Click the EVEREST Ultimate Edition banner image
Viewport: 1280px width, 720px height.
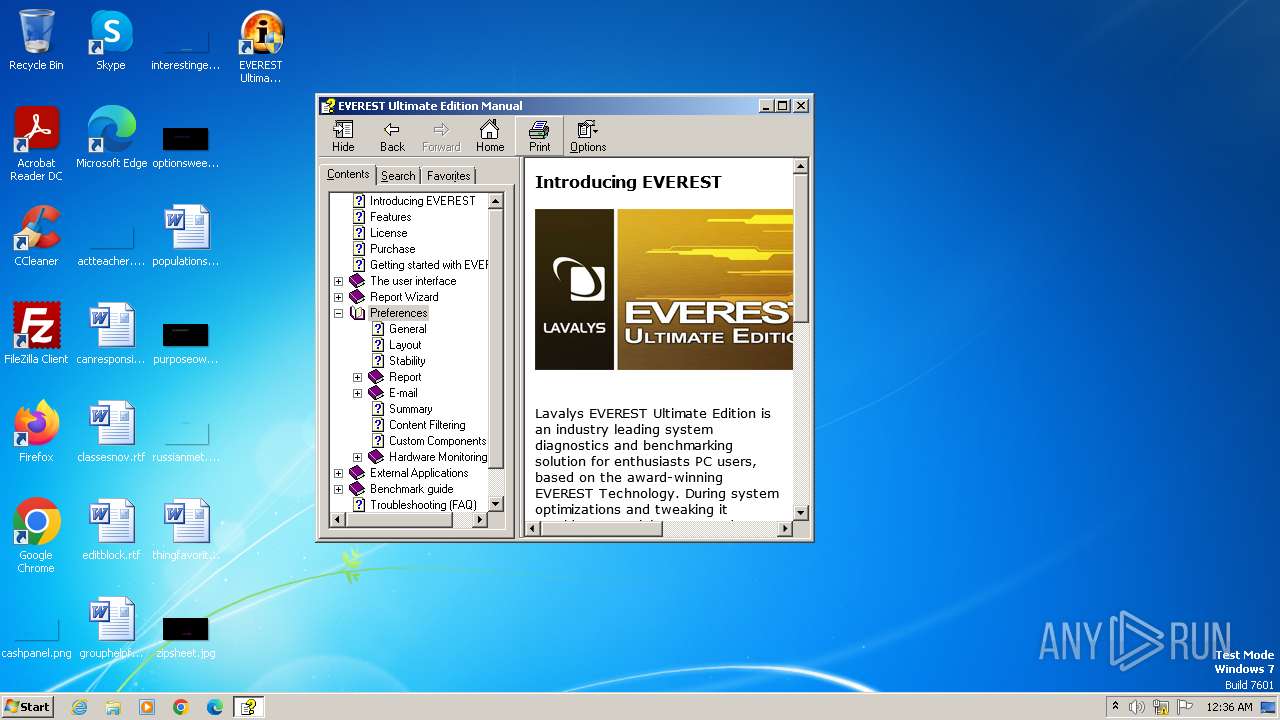point(705,289)
